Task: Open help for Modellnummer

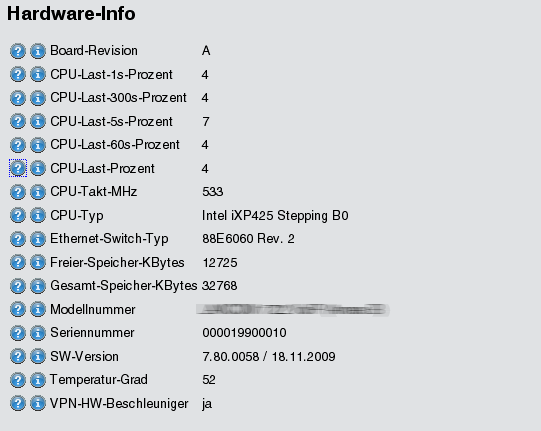Action: pyautogui.click(x=18, y=309)
